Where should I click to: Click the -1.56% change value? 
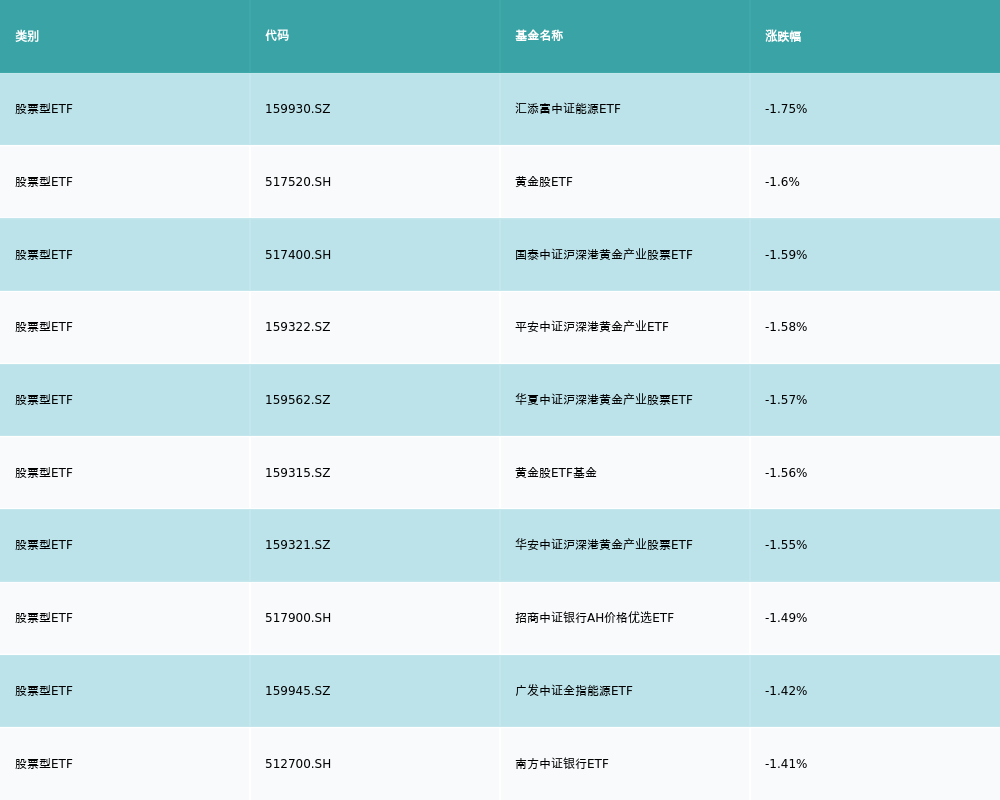click(786, 473)
